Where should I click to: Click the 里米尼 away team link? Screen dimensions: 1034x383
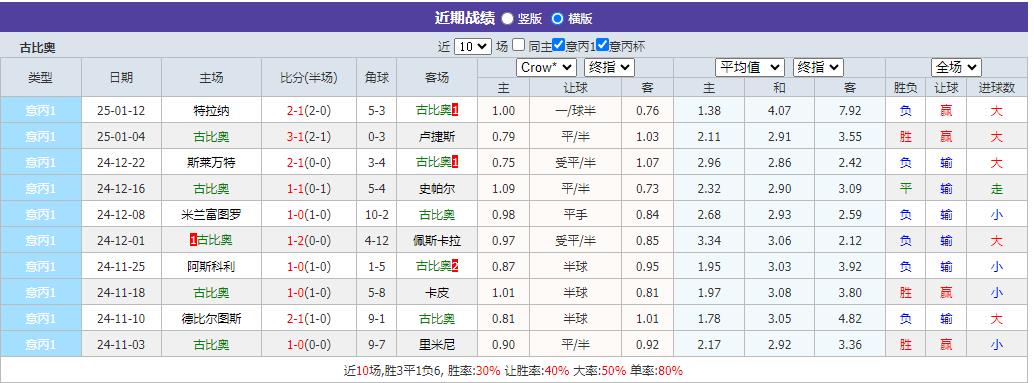point(437,345)
